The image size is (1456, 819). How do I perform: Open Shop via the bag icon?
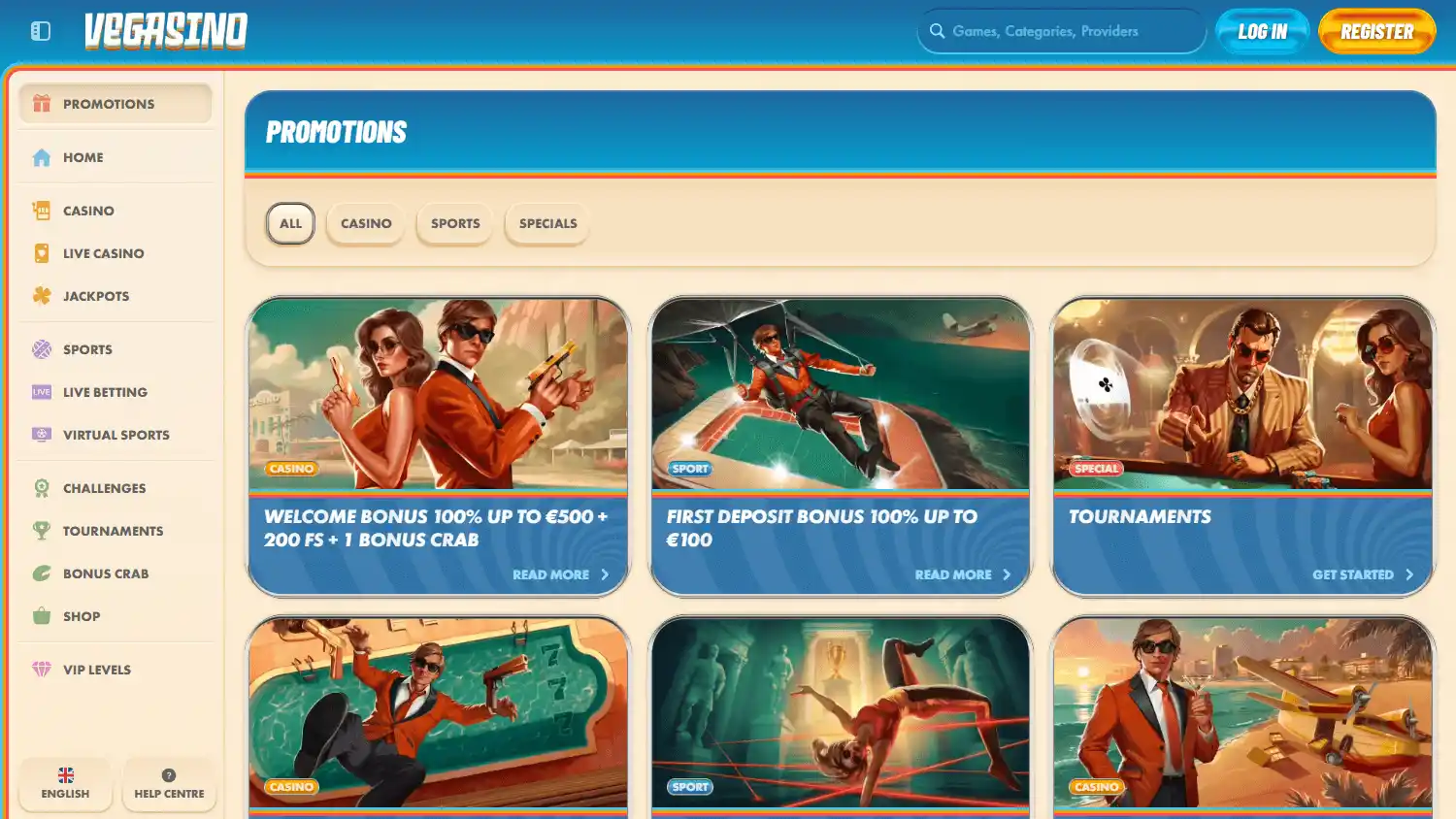tap(42, 616)
